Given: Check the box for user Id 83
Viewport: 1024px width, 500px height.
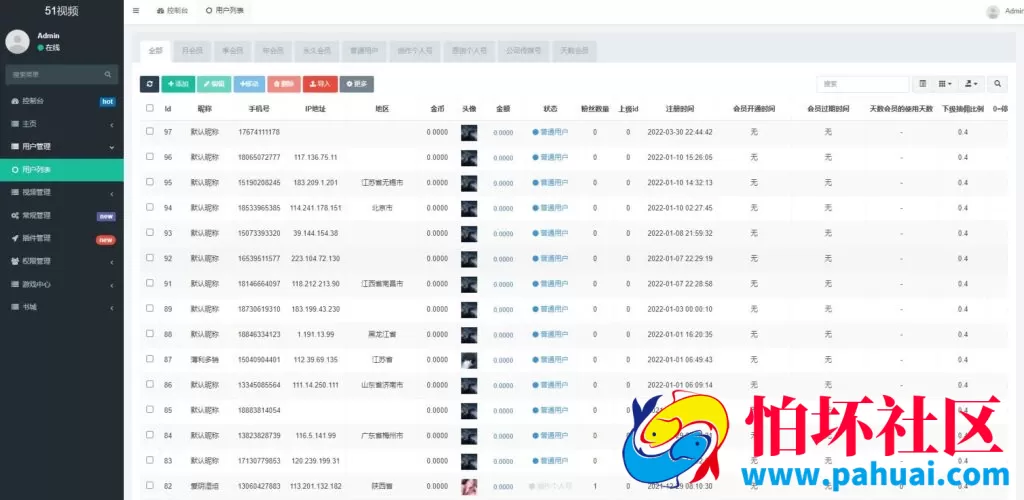Looking at the screenshot, I should 150,460.
